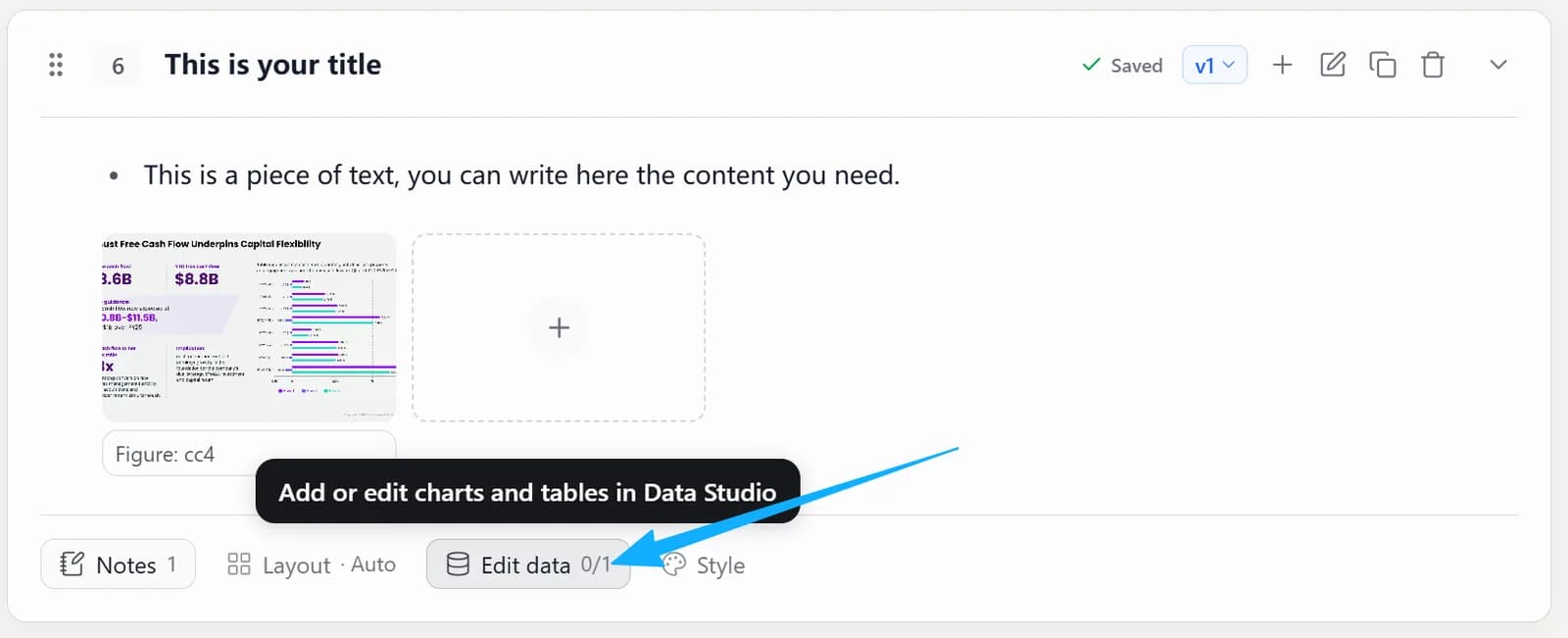Edit the 'Figure: cc4' caption field
Viewport: 1568px width, 638px height.
click(x=249, y=454)
